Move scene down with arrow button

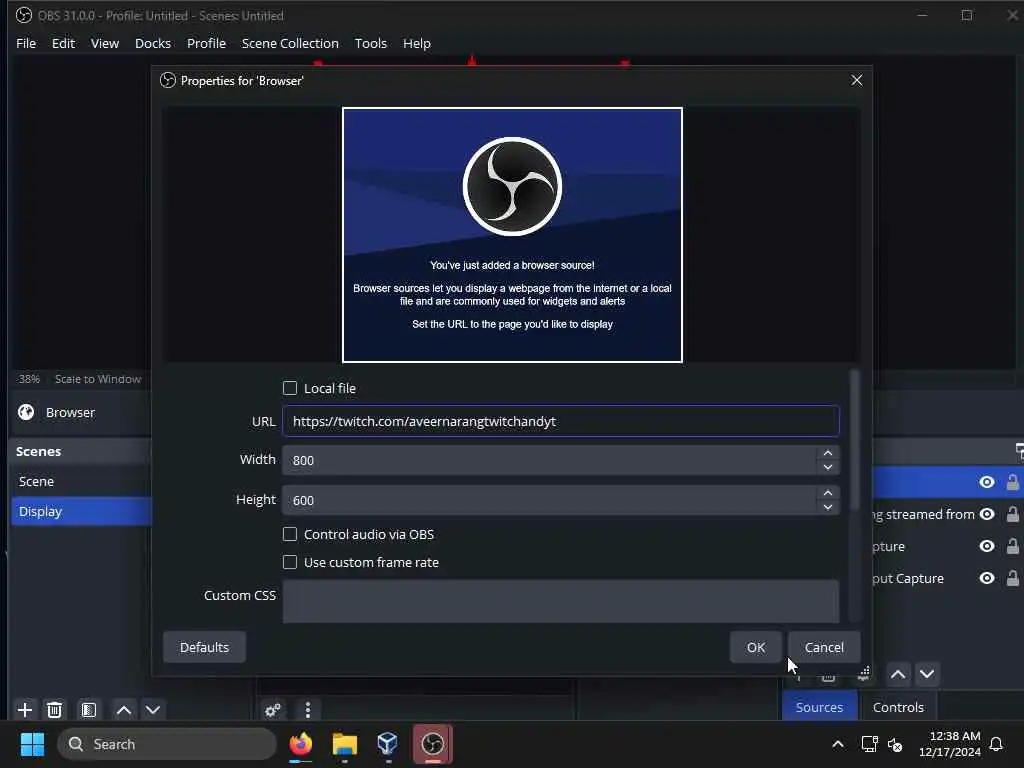(x=153, y=710)
